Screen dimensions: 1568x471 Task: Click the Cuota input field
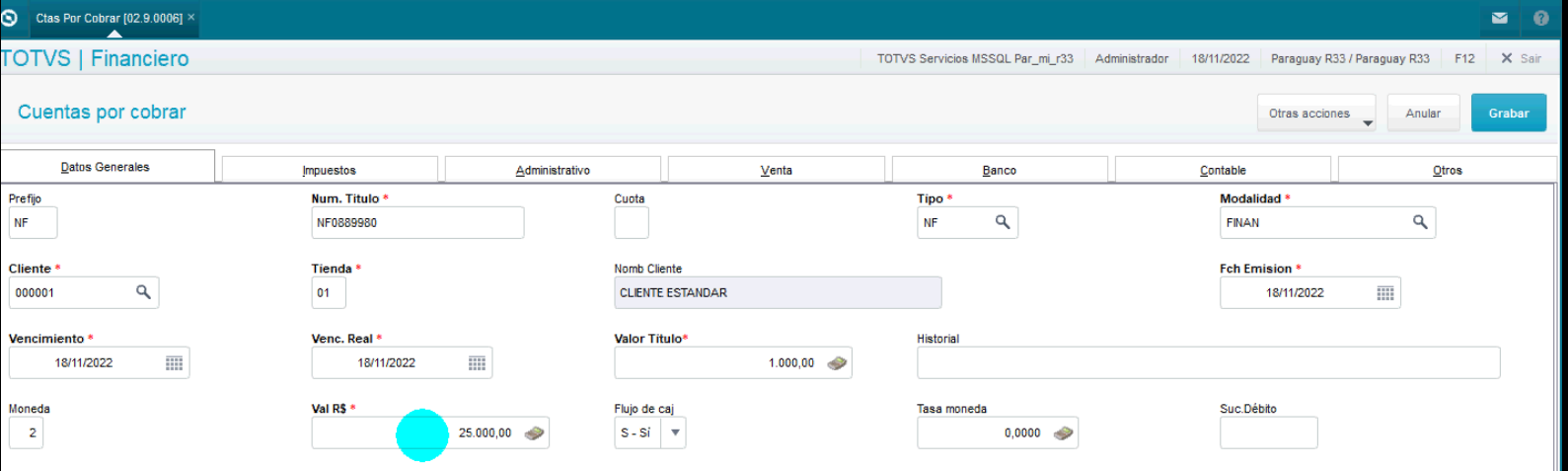pyautogui.click(x=632, y=222)
